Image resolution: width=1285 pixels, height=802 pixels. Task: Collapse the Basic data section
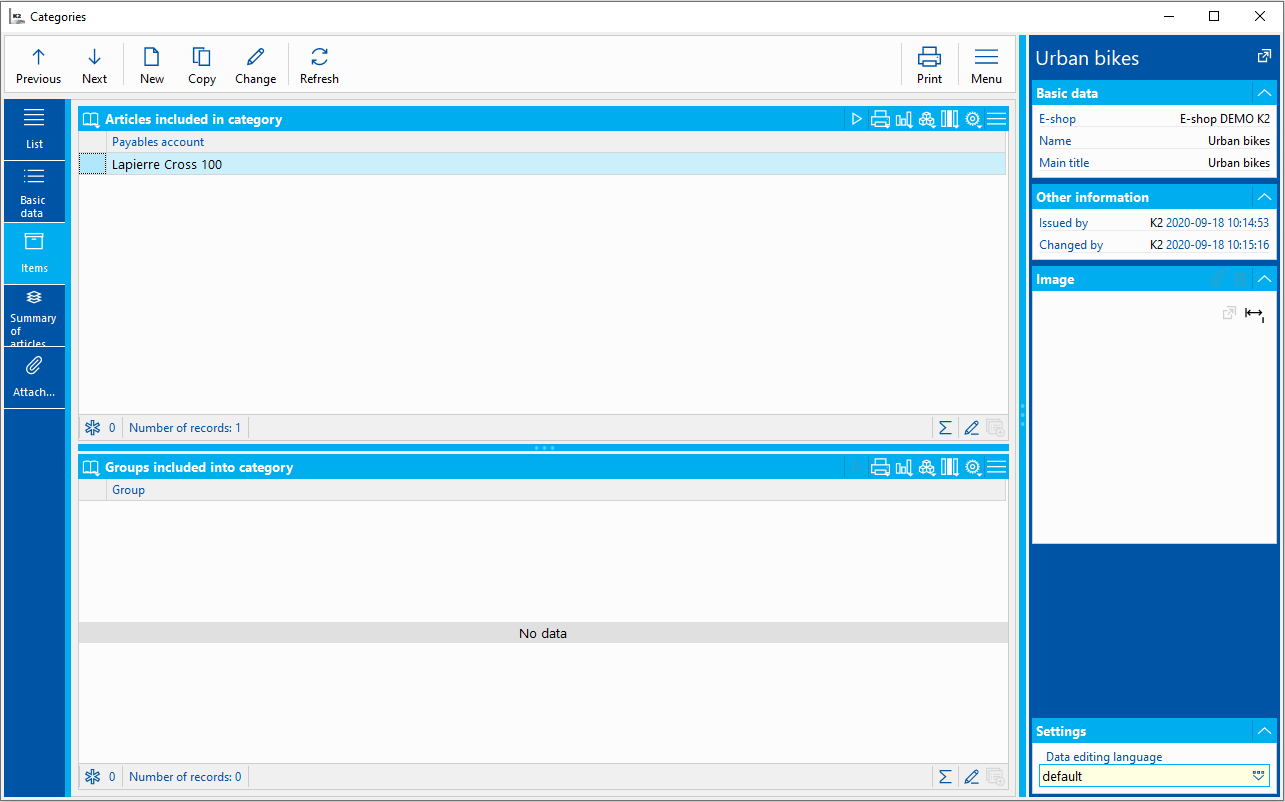1265,93
